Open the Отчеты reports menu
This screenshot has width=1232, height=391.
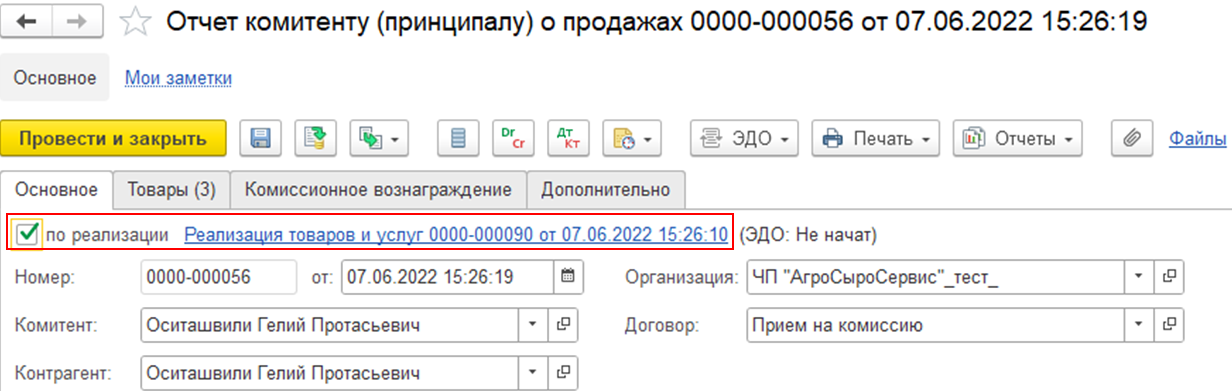(1018, 139)
